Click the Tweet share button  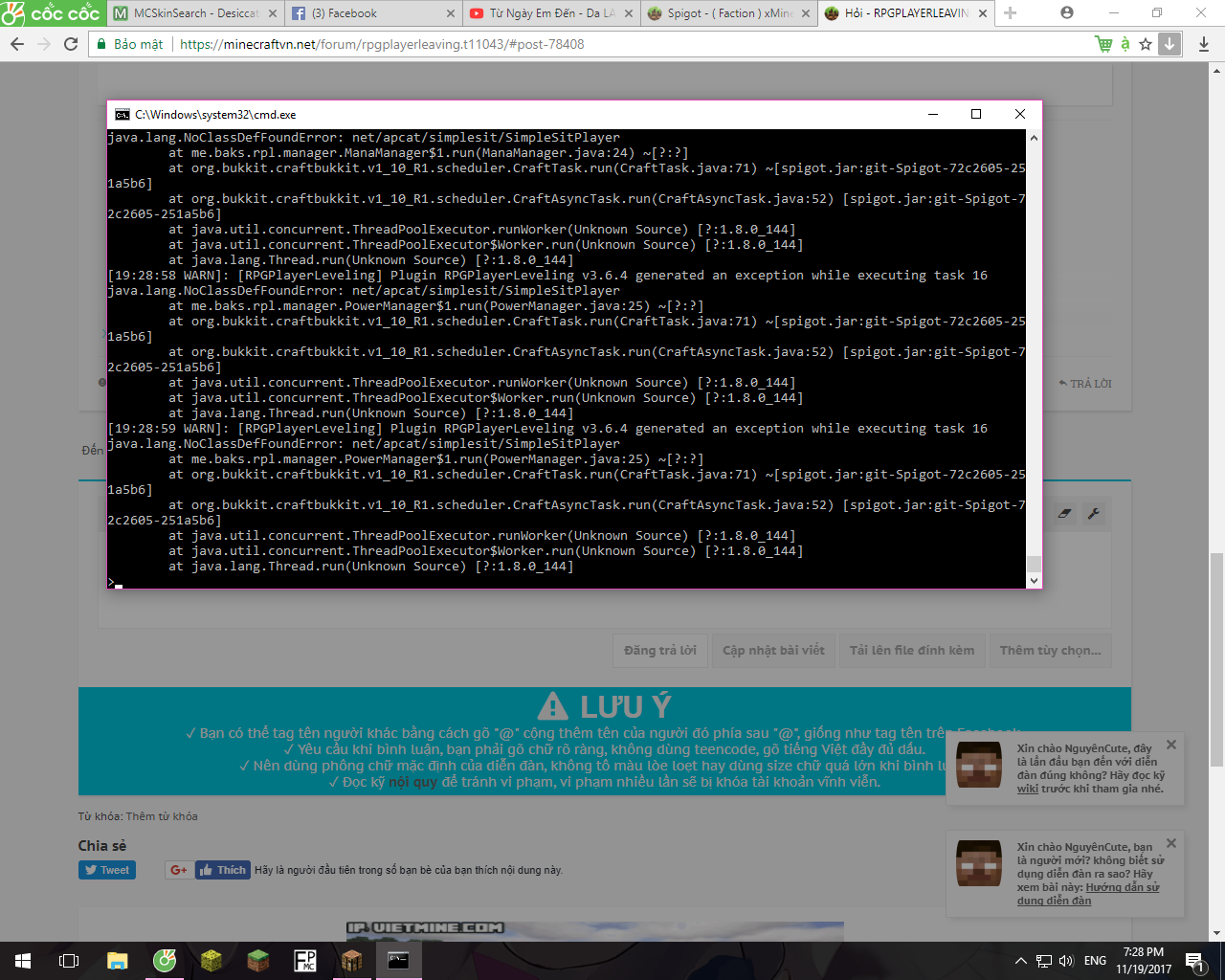click(x=107, y=870)
